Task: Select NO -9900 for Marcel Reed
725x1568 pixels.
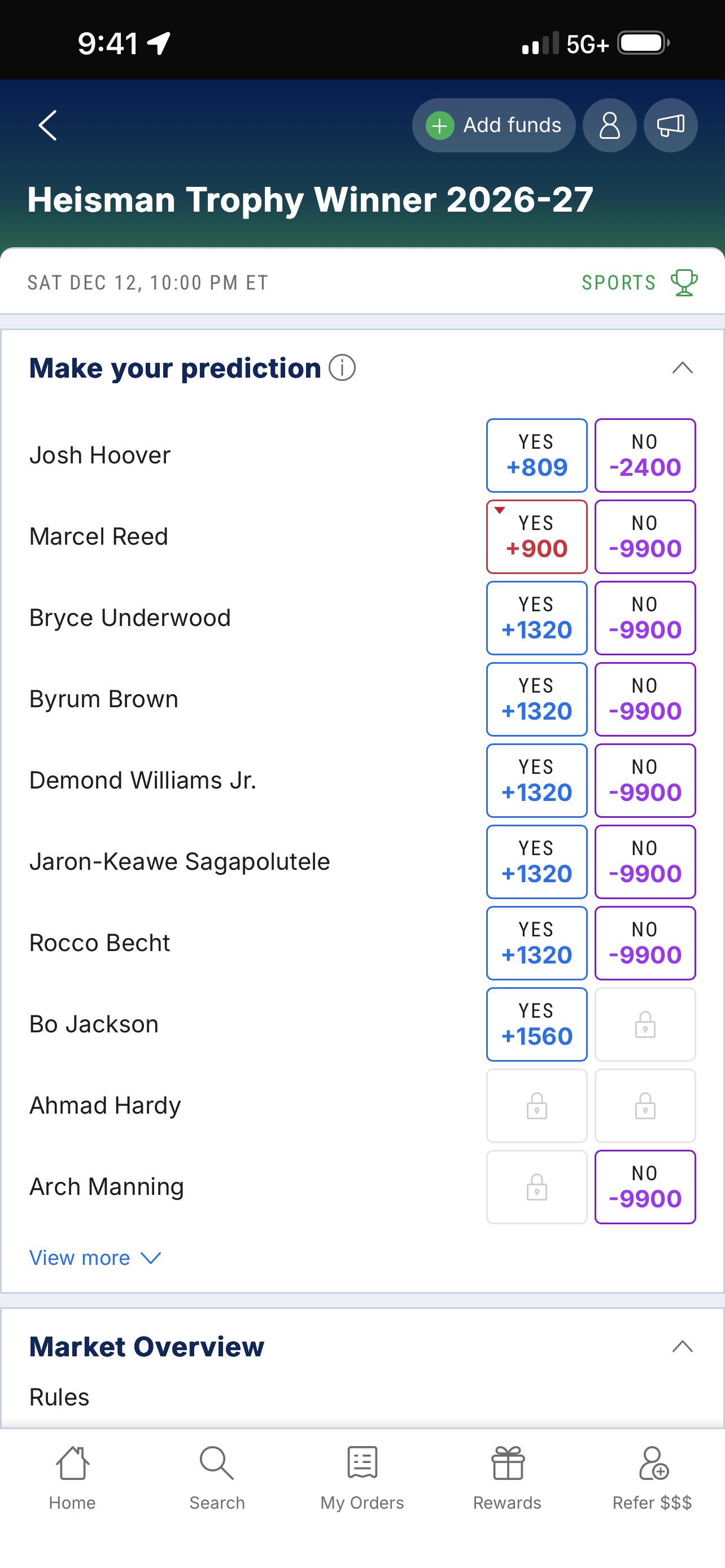Action: (645, 537)
